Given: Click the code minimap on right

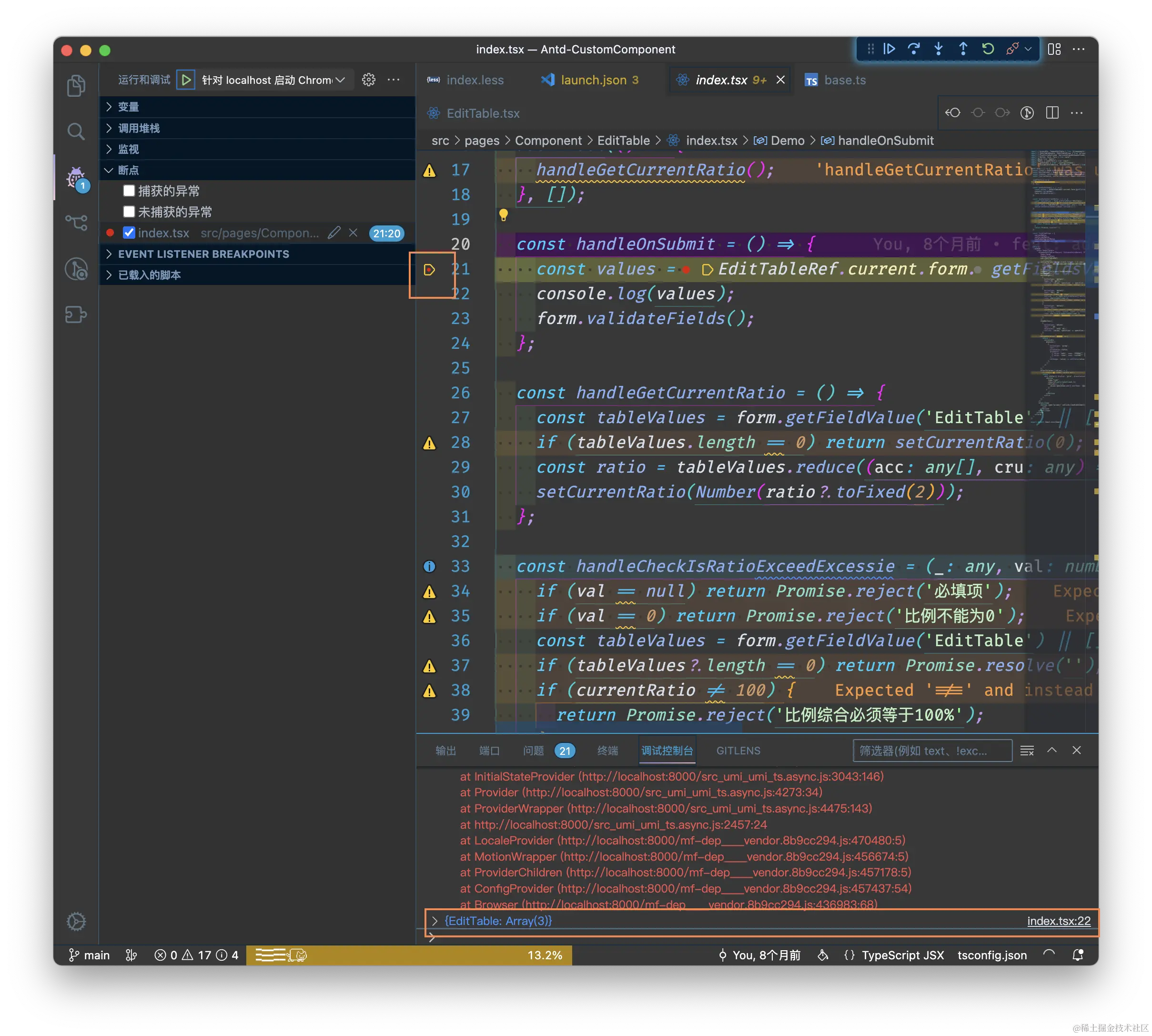Looking at the screenshot, I should (1059, 273).
